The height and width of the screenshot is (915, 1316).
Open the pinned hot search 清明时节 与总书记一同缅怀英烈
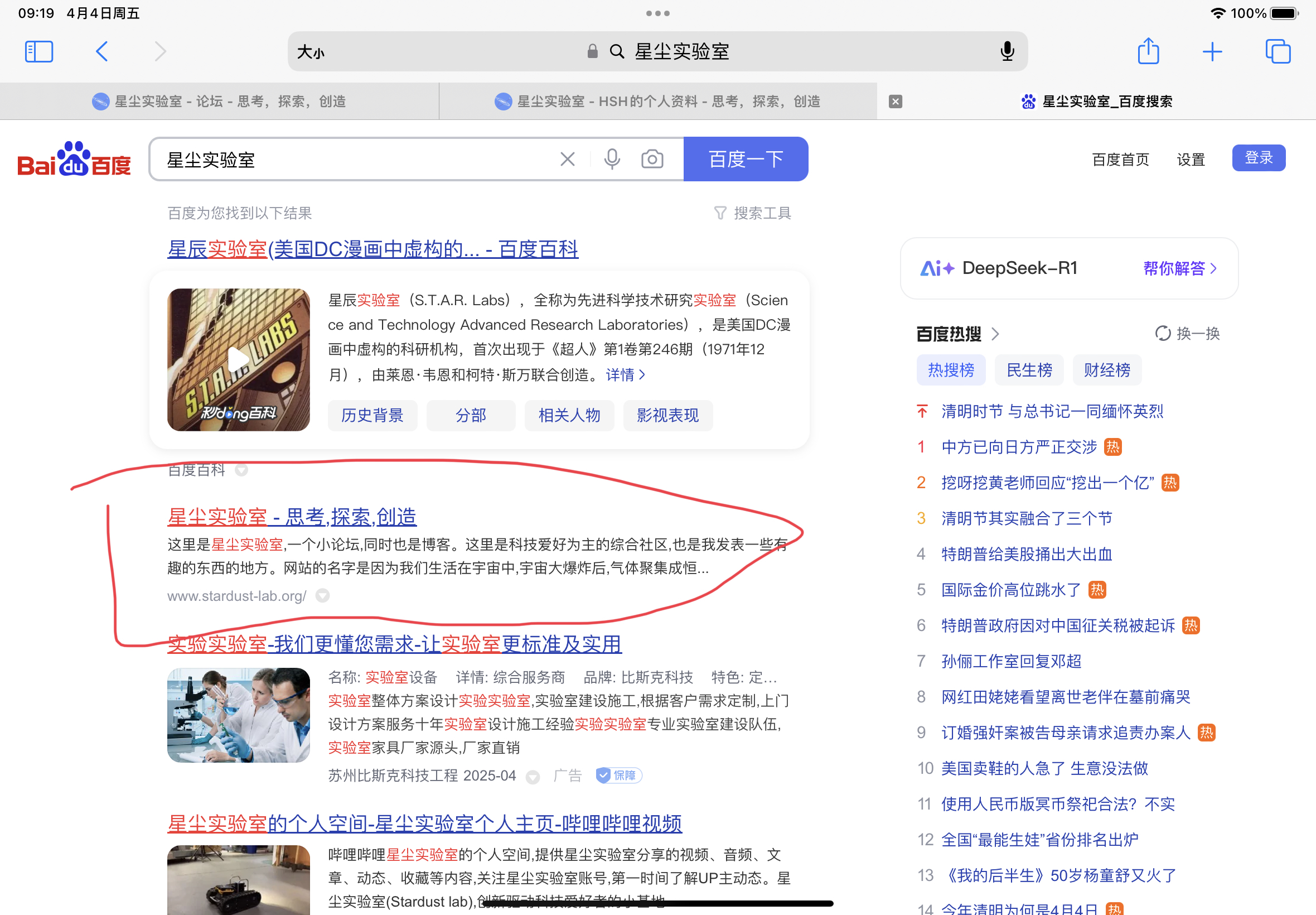tap(1052, 411)
